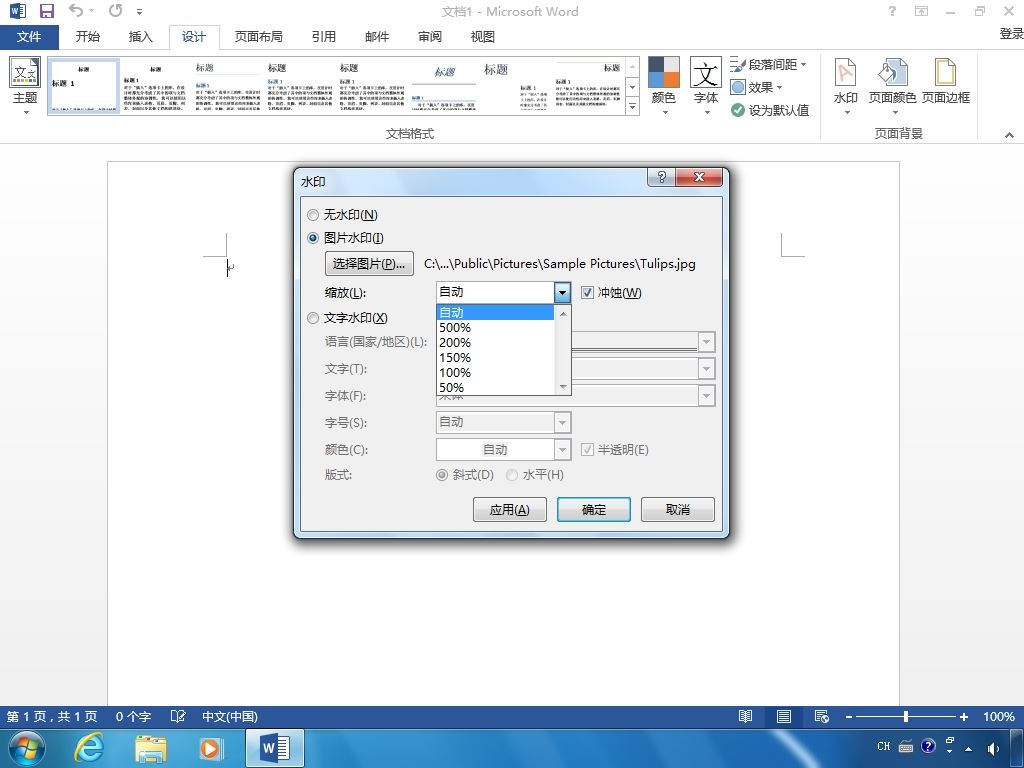Screen dimensions: 1024x768
Task: Choose 500% in the scale list
Action: [x=496, y=328]
